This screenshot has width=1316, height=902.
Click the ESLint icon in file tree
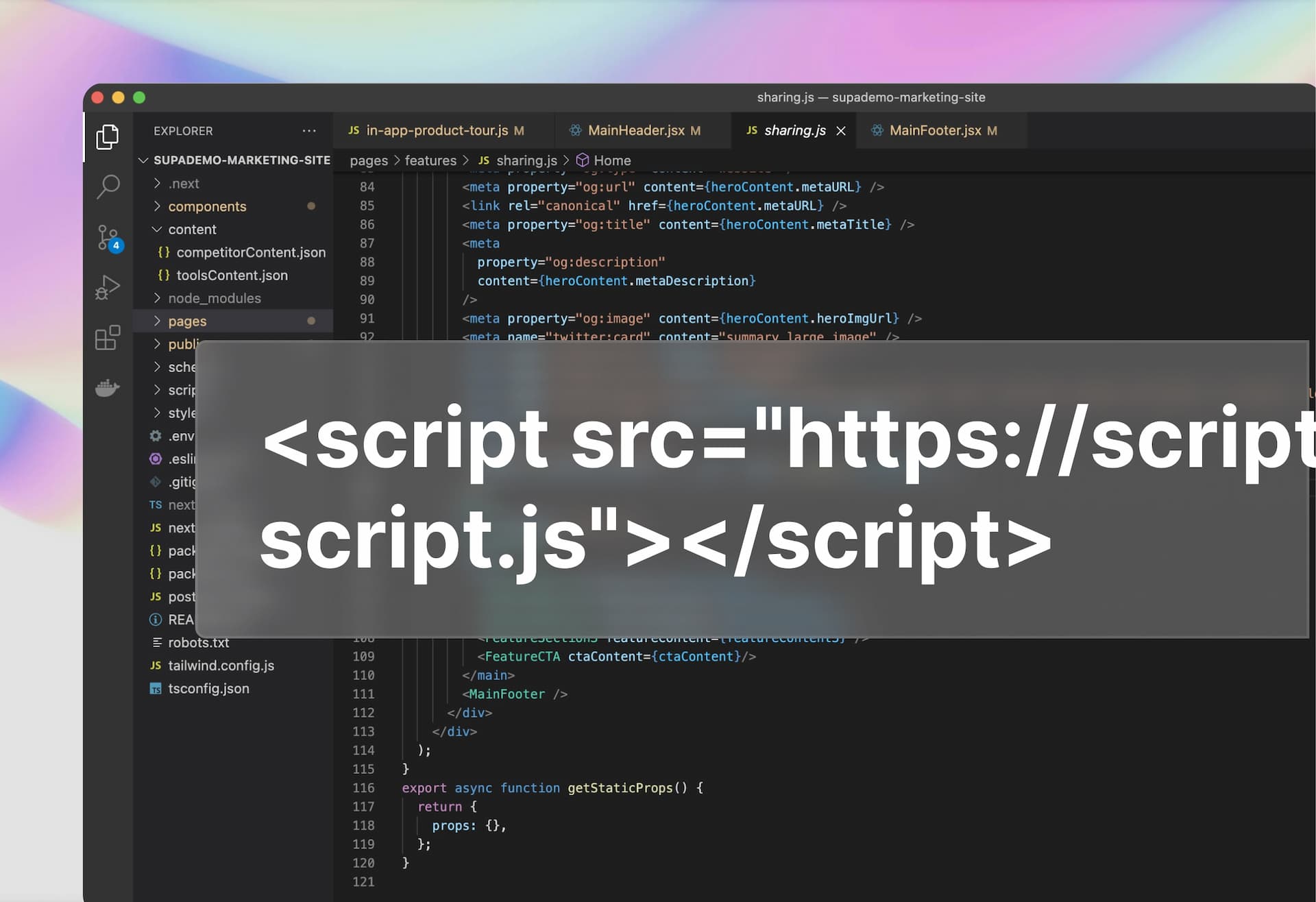[156, 459]
